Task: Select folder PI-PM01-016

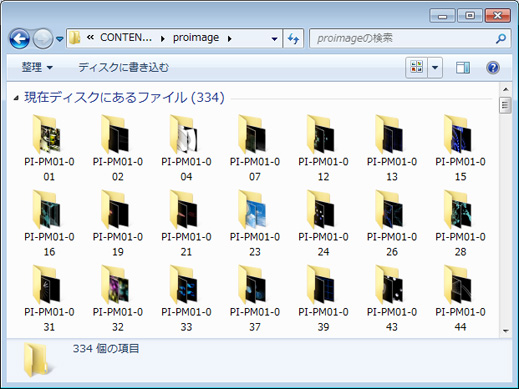Action: click(x=49, y=223)
